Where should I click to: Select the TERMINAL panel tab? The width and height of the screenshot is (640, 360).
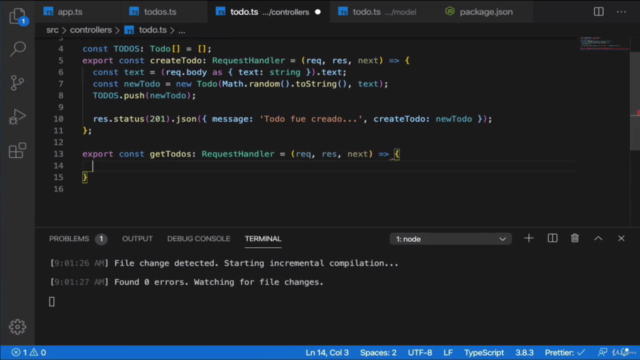[x=263, y=239]
